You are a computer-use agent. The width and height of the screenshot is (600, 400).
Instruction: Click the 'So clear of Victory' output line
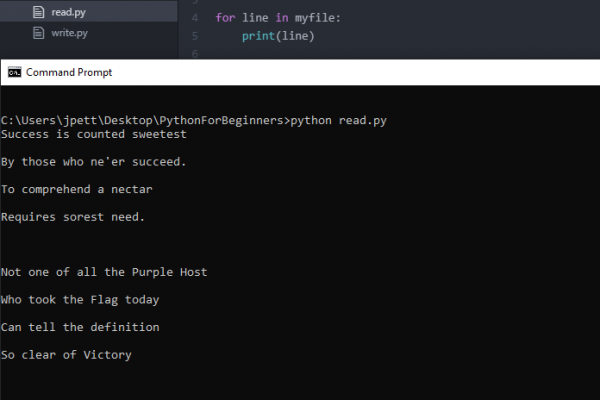(66, 355)
